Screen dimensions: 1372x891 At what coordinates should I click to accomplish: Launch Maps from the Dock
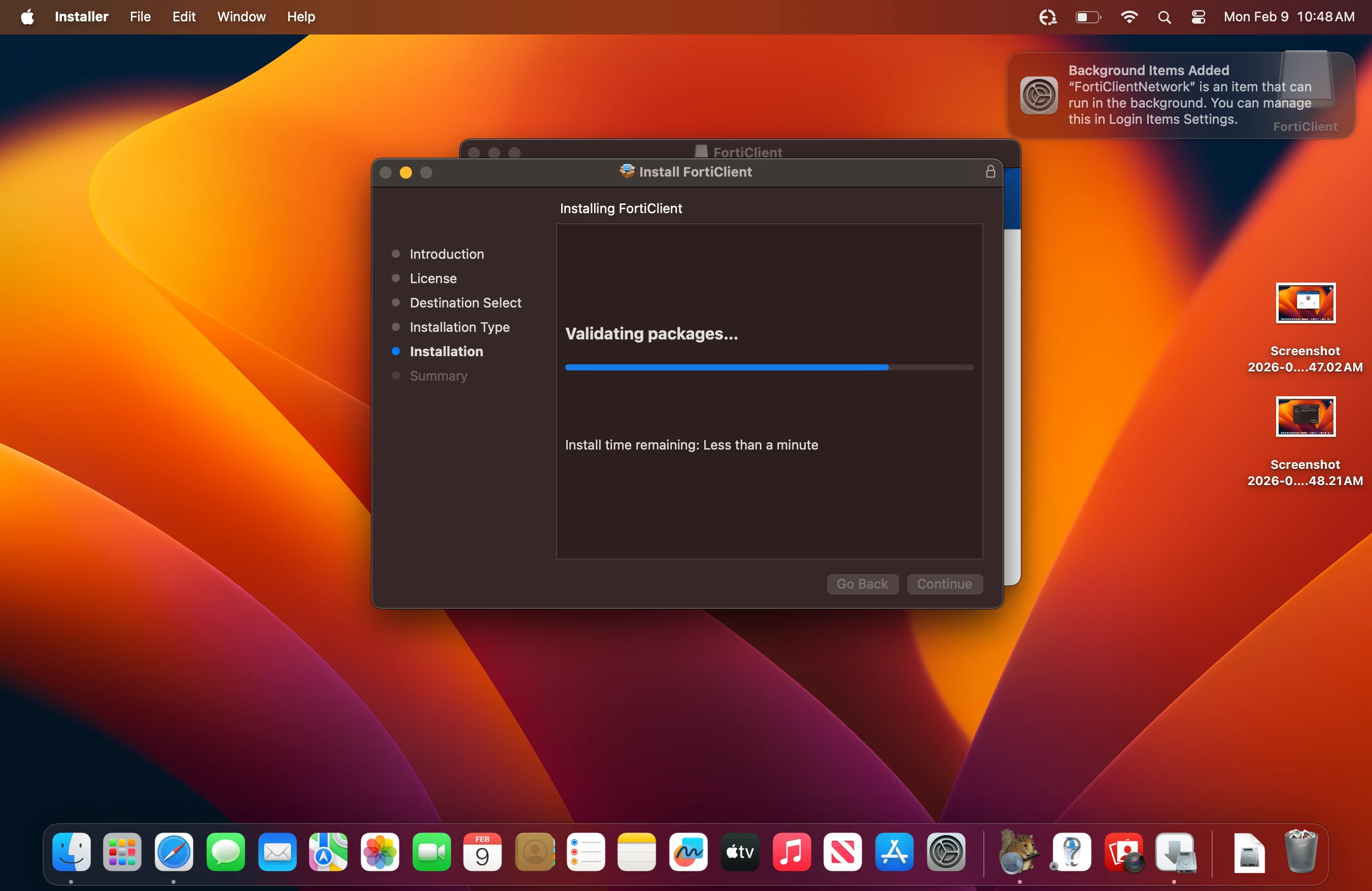click(328, 852)
